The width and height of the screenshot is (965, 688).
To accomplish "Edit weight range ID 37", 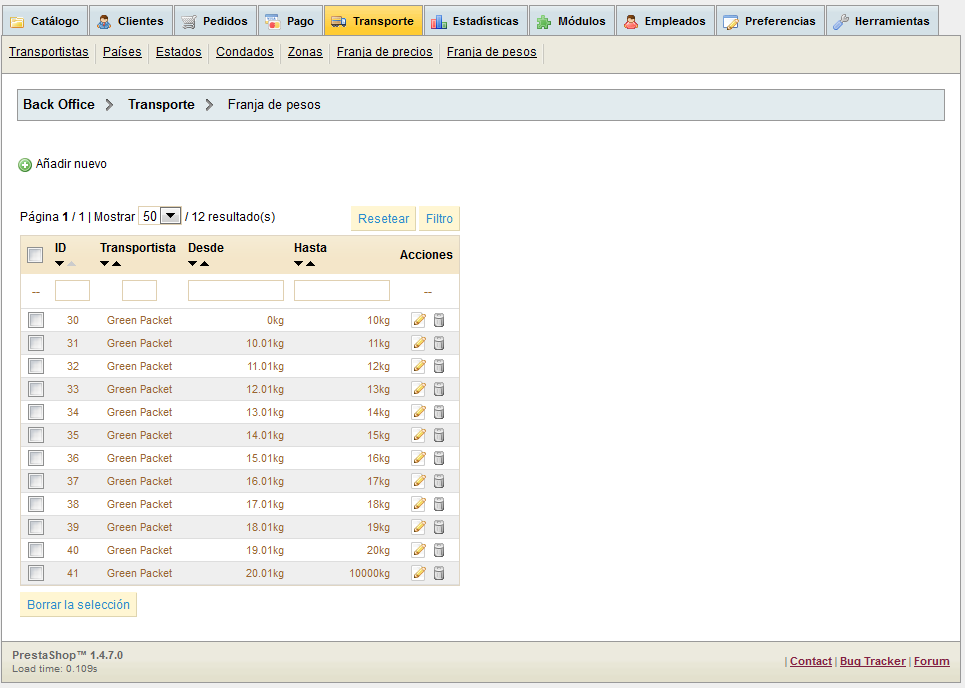I will click(418, 481).
